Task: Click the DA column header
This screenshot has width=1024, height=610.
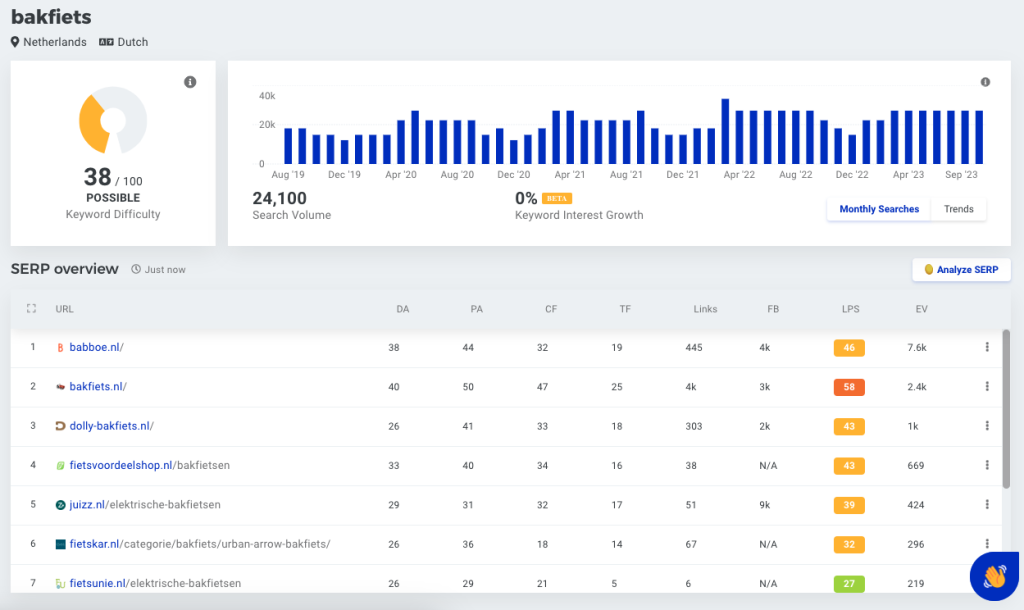Action: 403,309
